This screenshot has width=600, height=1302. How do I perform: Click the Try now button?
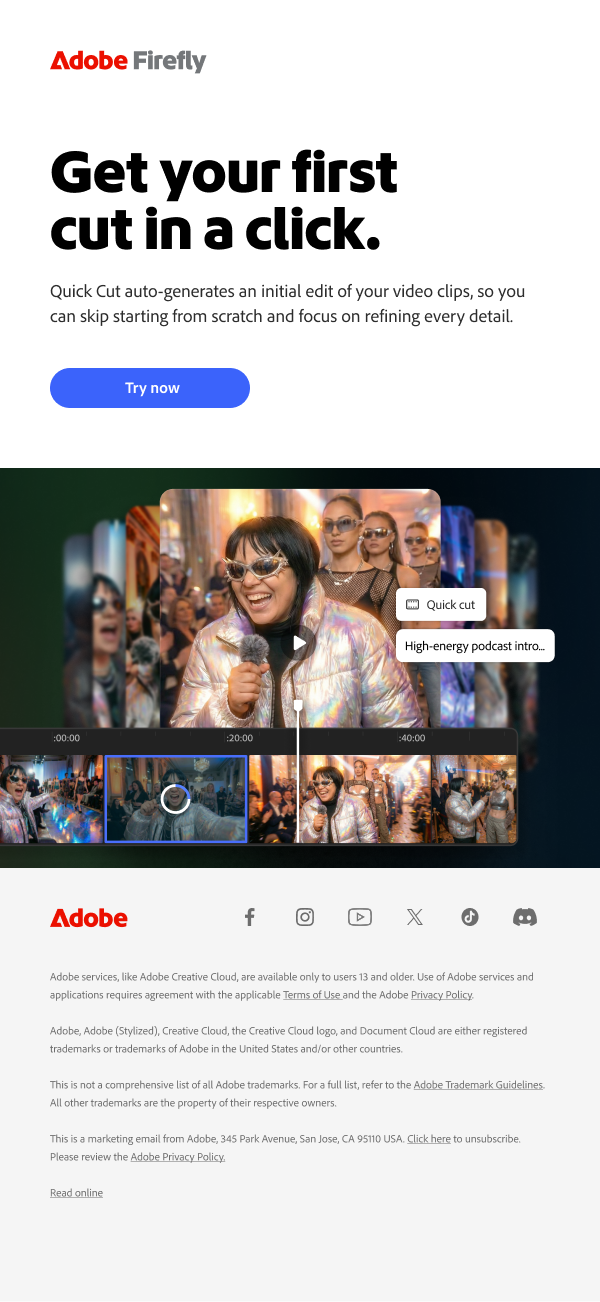pos(150,388)
